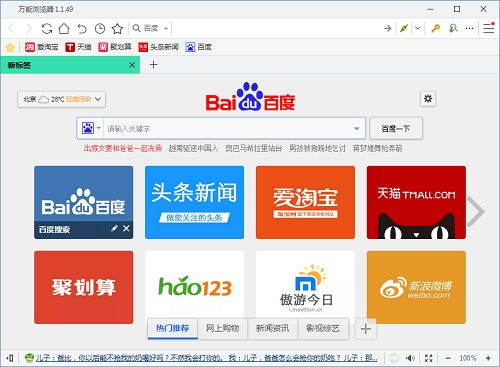Switch to the 网上购物 tab
Image resolution: width=500 pixels, height=367 pixels.
pos(223,328)
